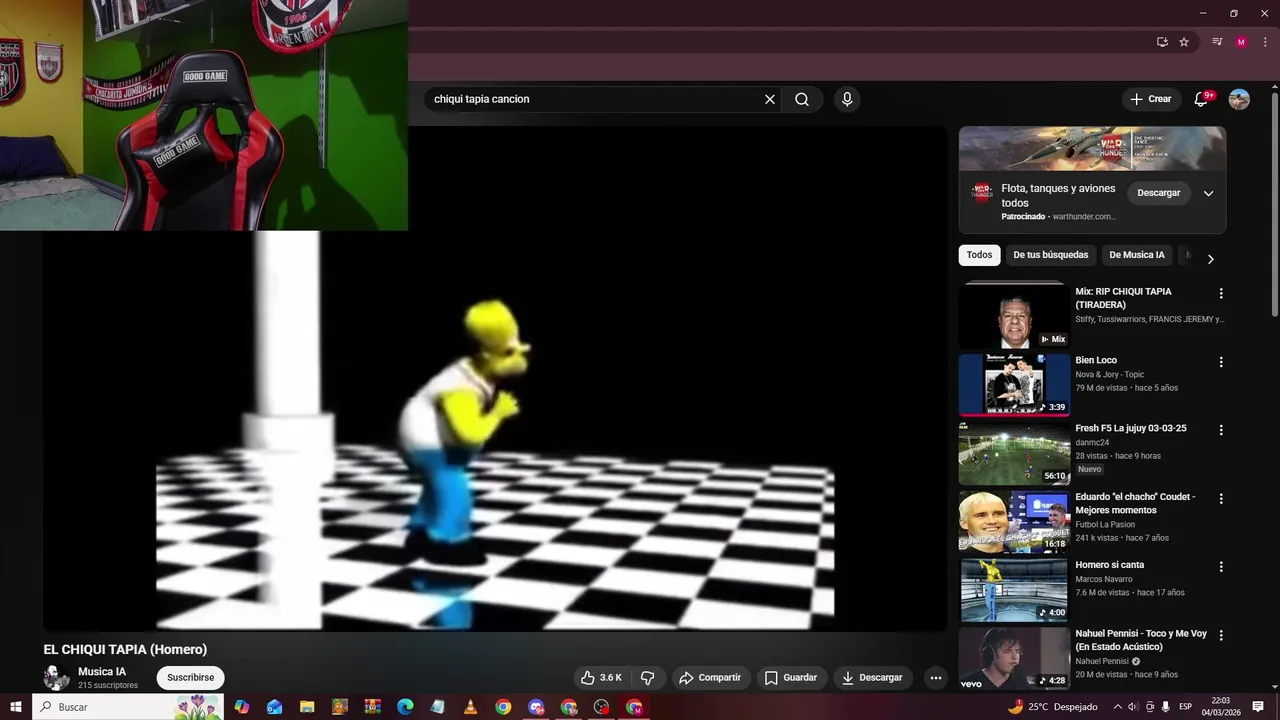The image size is (1280, 720).
Task: Open options for Nahuel Pennisi video
Action: [1221, 635]
